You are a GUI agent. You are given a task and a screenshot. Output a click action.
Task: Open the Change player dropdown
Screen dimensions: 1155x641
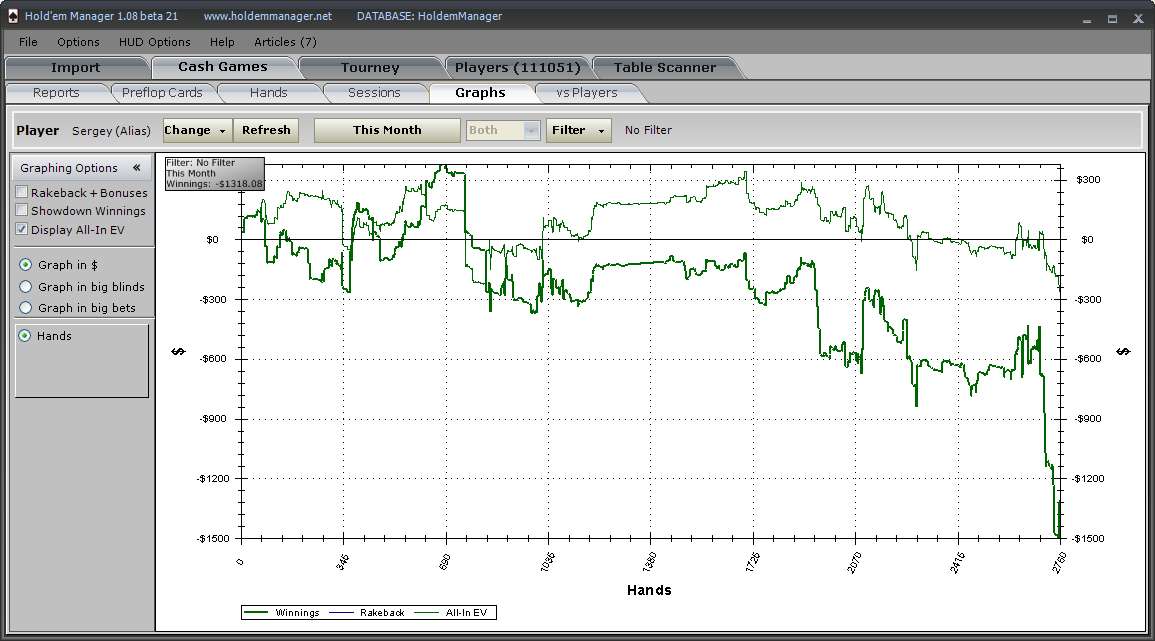196,130
